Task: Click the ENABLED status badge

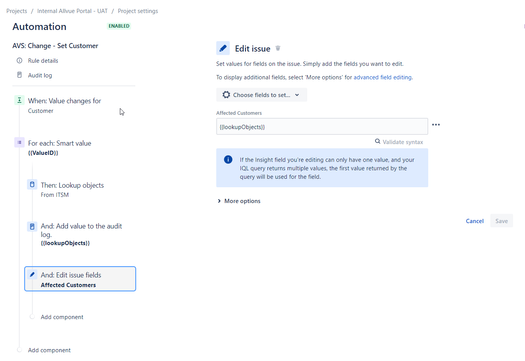Action: 119,26
